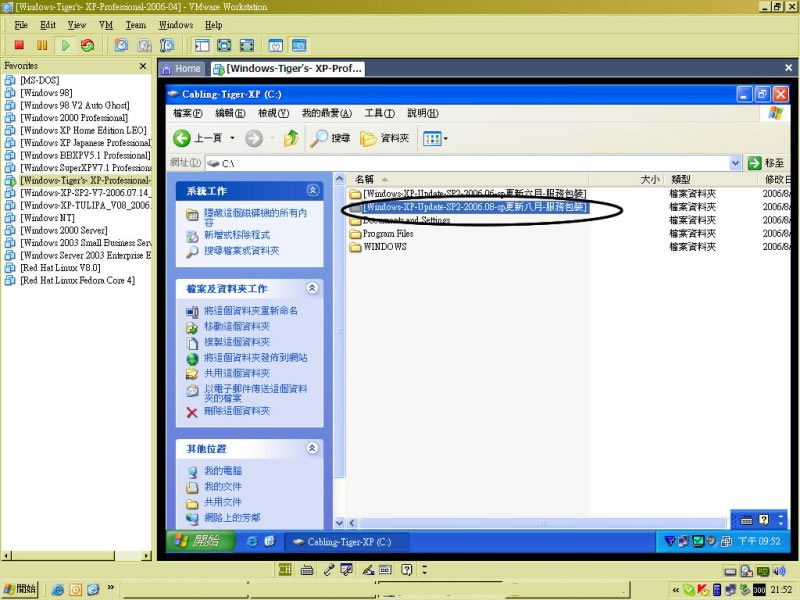Select [MS-DOS] in the Favorites list
Image resolution: width=800 pixels, height=600 pixels.
click(39, 80)
